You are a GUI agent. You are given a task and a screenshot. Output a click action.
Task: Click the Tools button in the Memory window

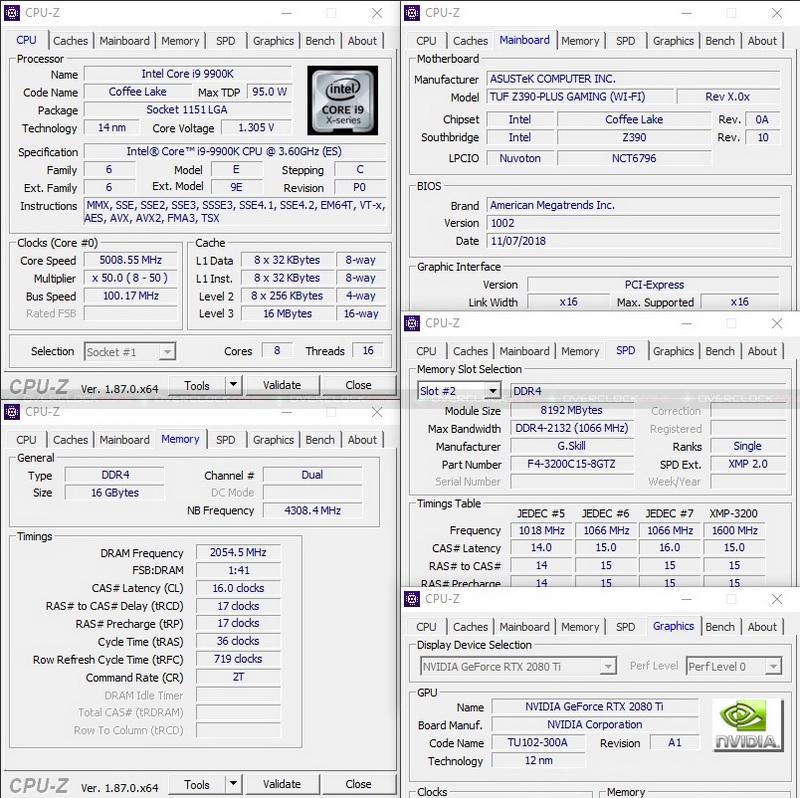pos(197,784)
